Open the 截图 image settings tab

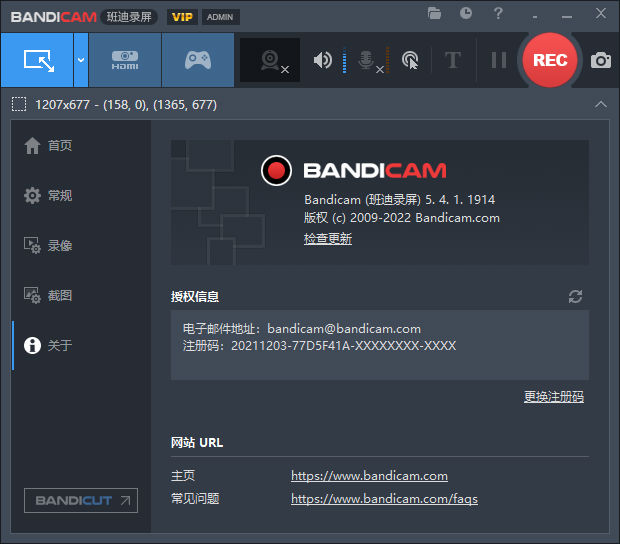tap(81, 295)
